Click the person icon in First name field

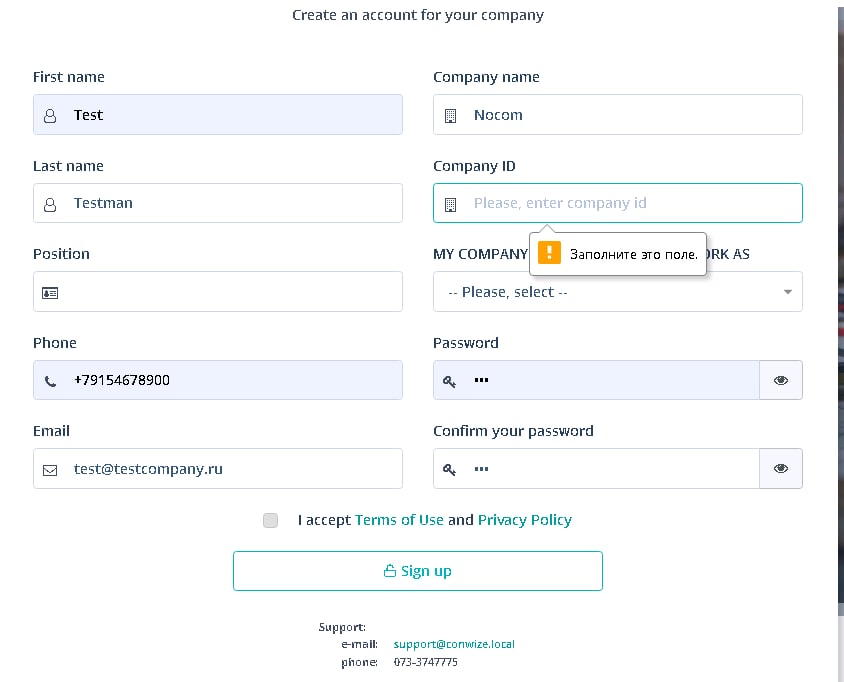click(50, 116)
